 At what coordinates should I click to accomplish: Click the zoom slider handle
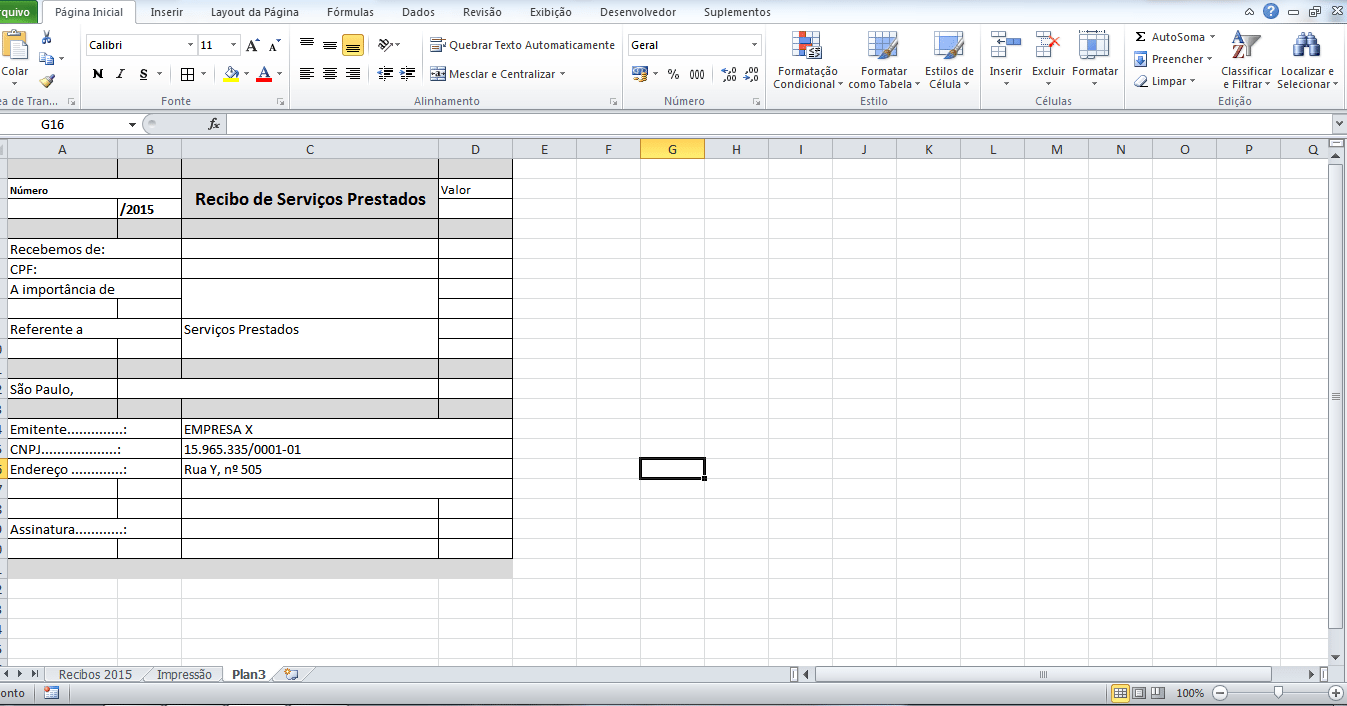[x=1278, y=693]
